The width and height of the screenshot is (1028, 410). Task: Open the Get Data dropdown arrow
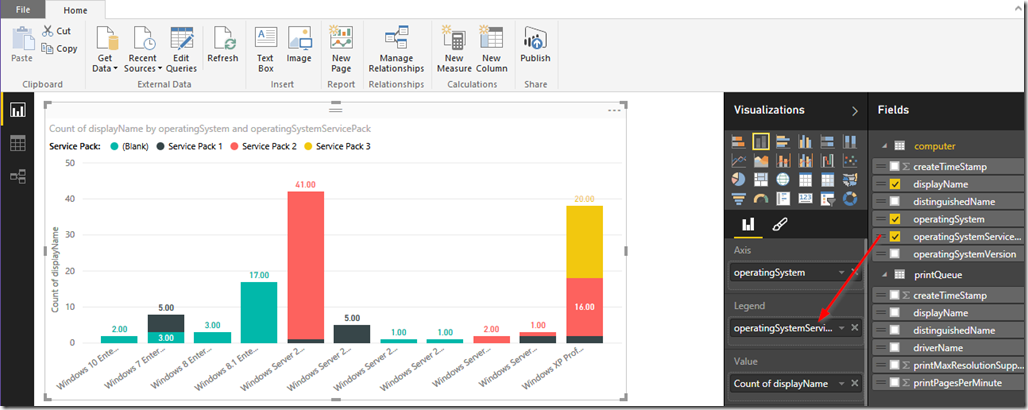pyautogui.click(x=115, y=68)
